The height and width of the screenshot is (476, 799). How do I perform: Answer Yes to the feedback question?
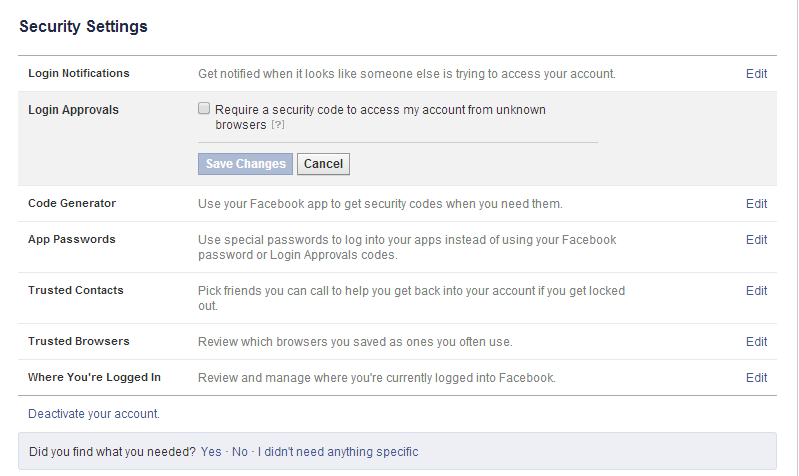click(211, 452)
